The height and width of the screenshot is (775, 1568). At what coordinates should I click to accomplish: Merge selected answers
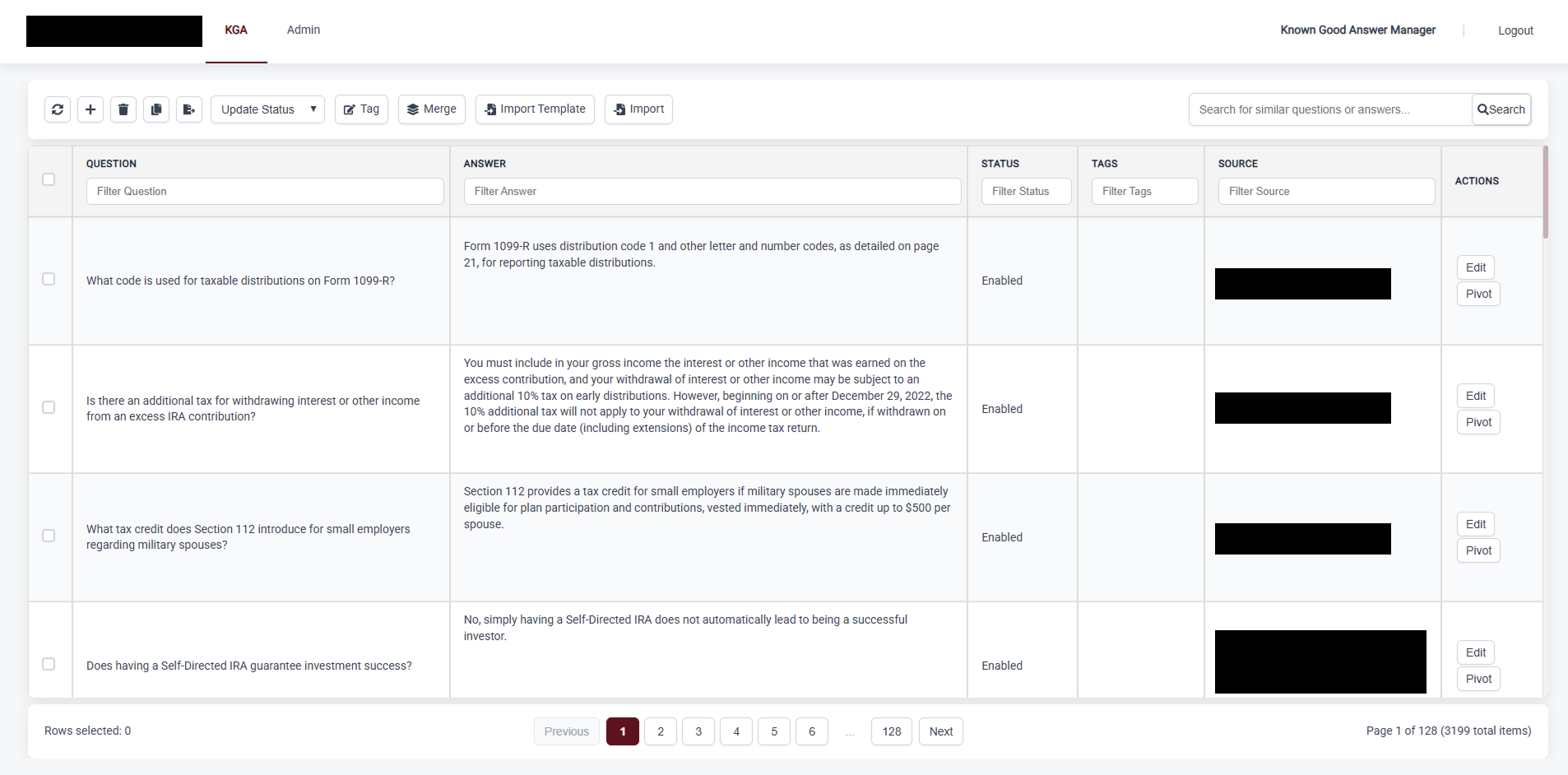click(431, 109)
